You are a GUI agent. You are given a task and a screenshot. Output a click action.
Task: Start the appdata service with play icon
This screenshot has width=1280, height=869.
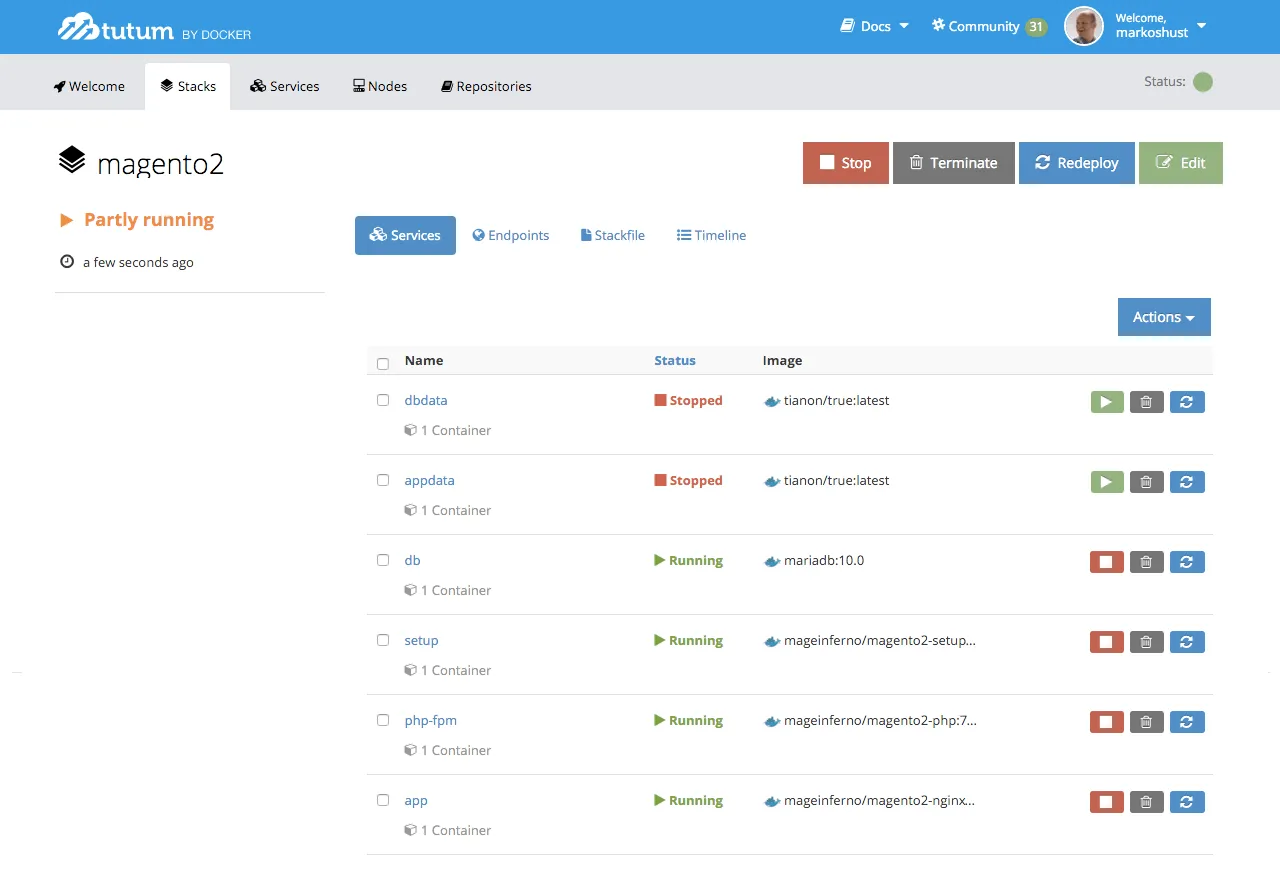click(1106, 482)
